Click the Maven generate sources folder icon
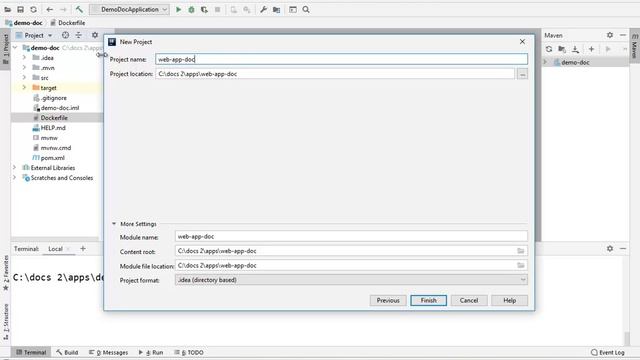This screenshot has height=360, width=640. click(x=562, y=49)
